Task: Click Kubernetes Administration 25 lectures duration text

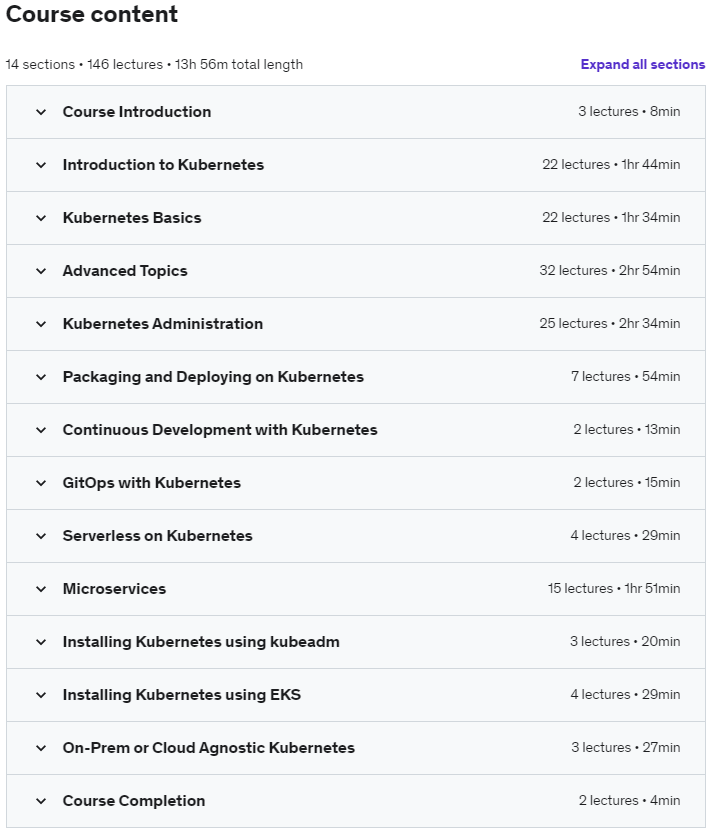Action: (x=609, y=324)
